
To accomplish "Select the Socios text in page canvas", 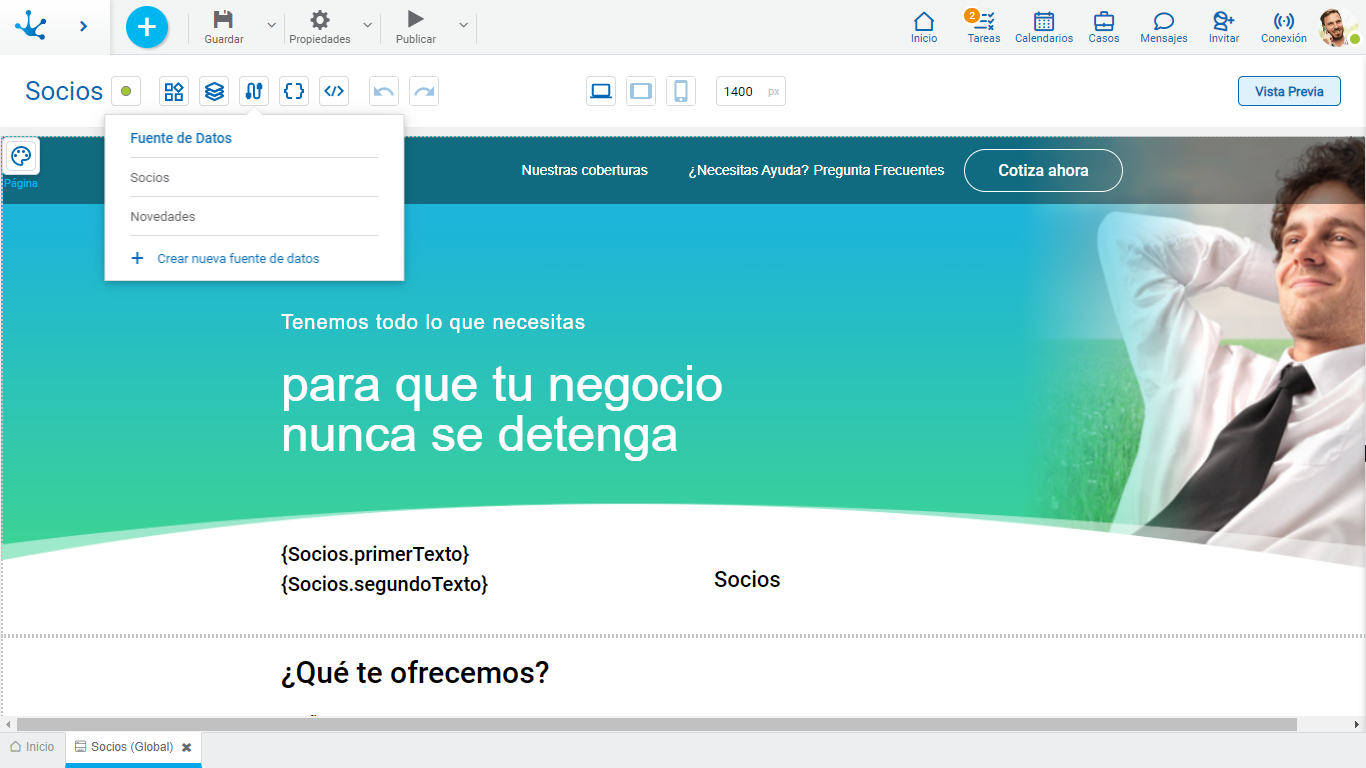I will pyautogui.click(x=747, y=580).
